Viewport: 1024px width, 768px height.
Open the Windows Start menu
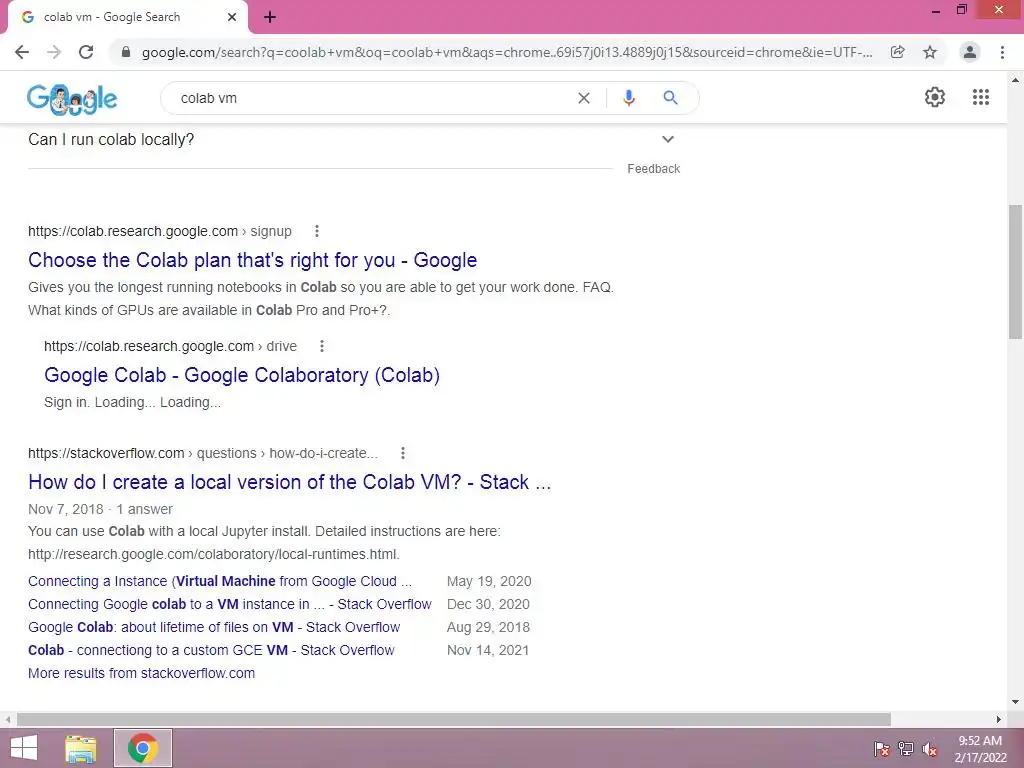24,748
